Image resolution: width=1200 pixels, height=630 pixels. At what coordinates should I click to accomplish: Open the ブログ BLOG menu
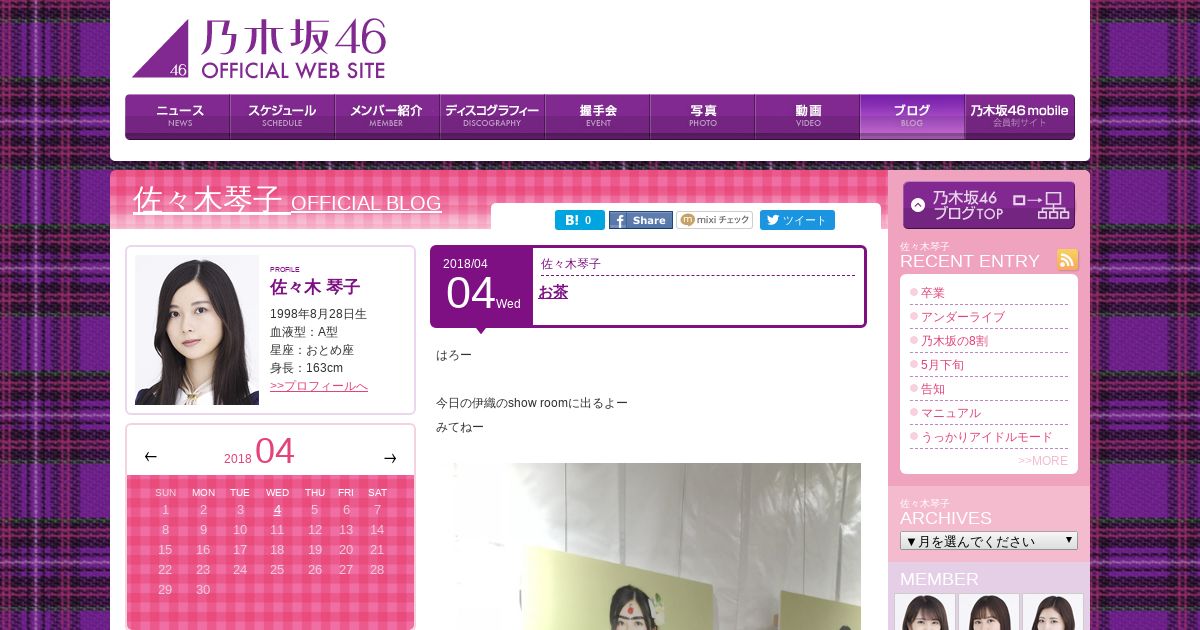click(x=912, y=117)
